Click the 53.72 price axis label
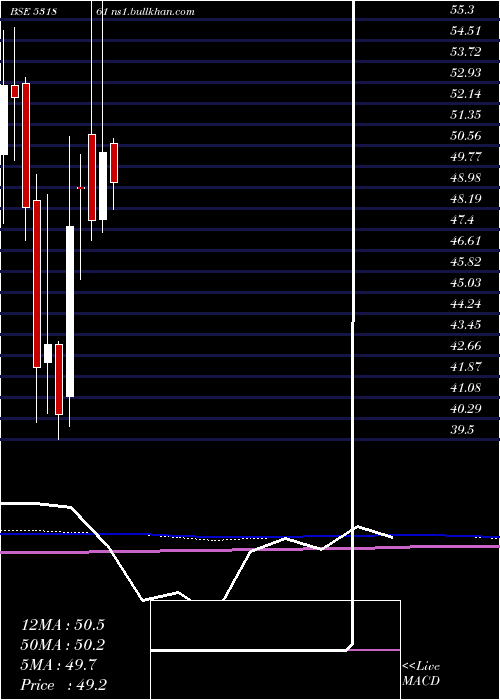Image resolution: width=500 pixels, height=700 pixels. pyautogui.click(x=465, y=52)
